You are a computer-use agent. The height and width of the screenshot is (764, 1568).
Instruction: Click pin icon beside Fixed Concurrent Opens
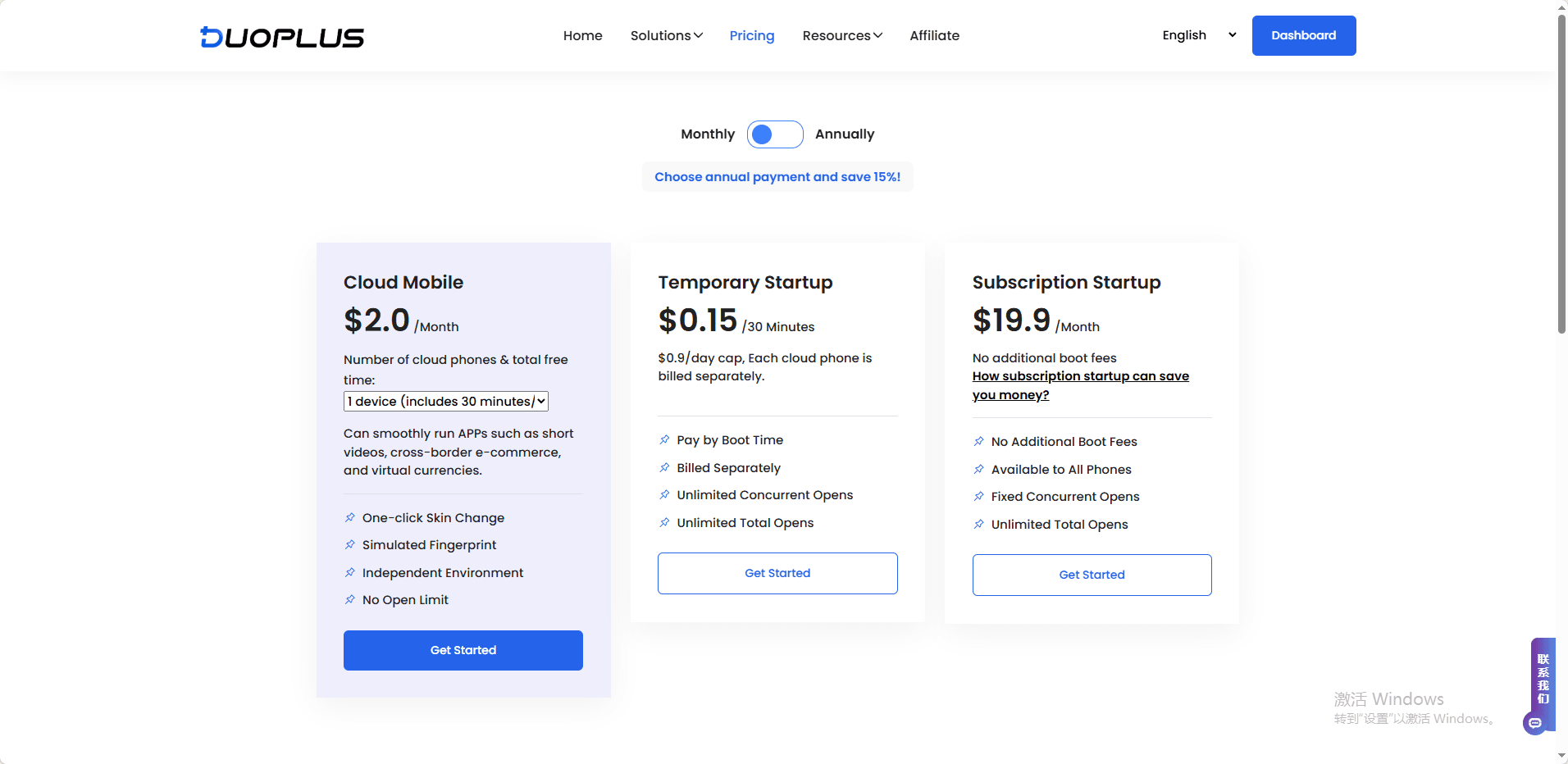click(x=978, y=496)
